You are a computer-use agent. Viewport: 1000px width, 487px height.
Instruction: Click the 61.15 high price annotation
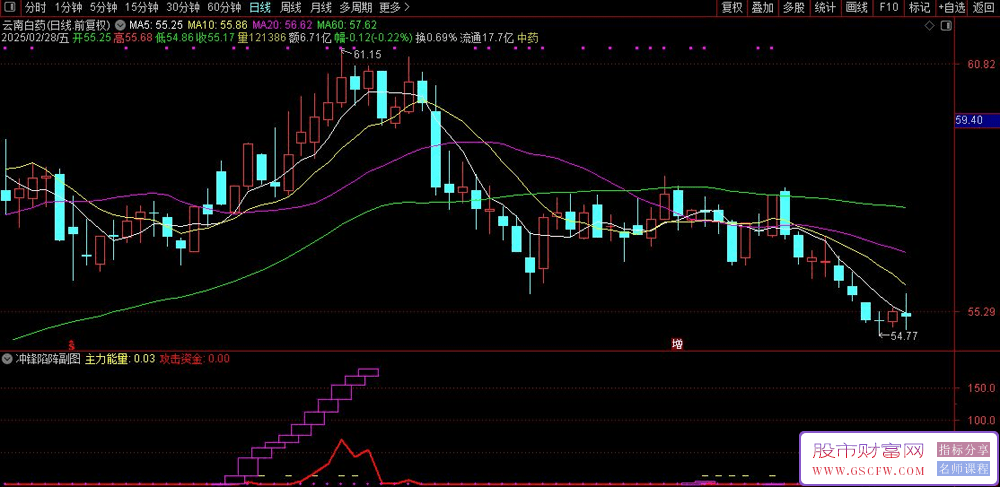tap(367, 55)
